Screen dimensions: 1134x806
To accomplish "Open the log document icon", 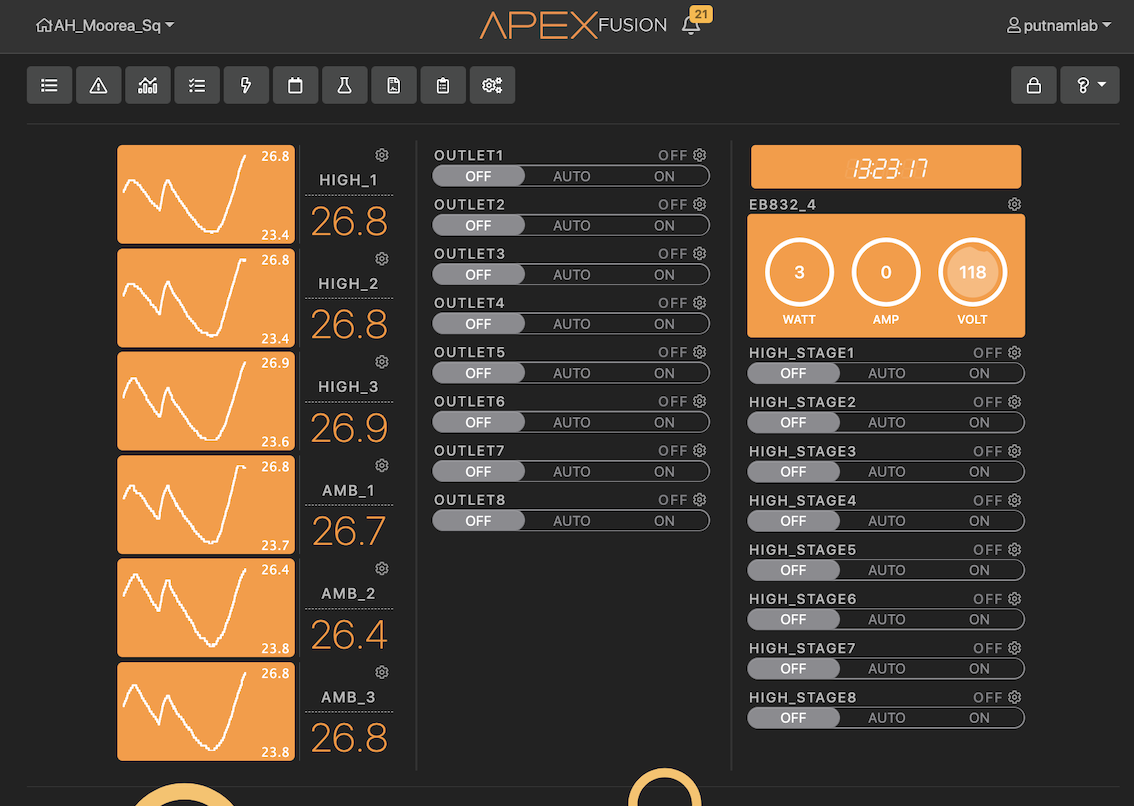I will pyautogui.click(x=393, y=85).
